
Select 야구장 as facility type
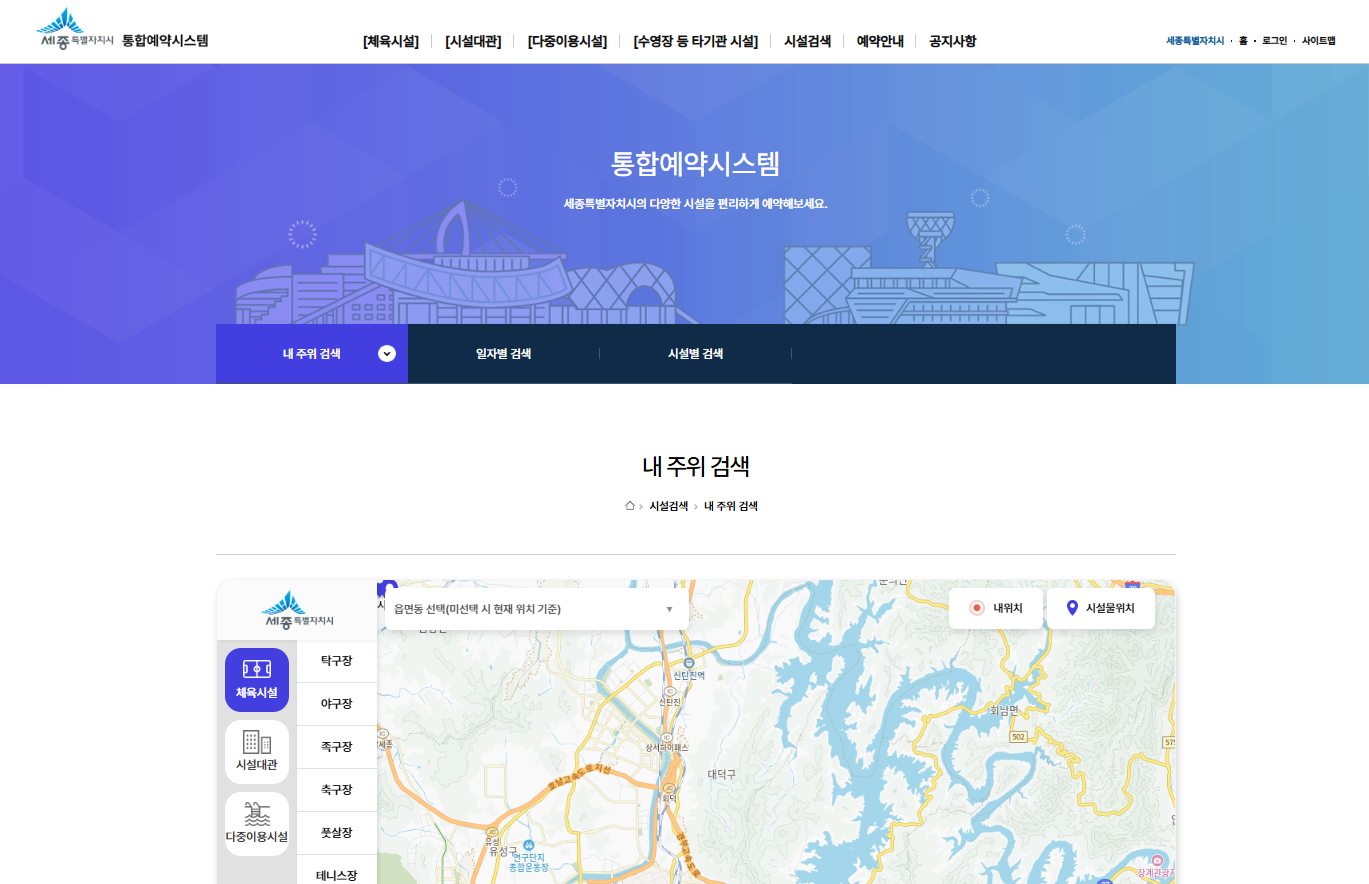click(337, 704)
